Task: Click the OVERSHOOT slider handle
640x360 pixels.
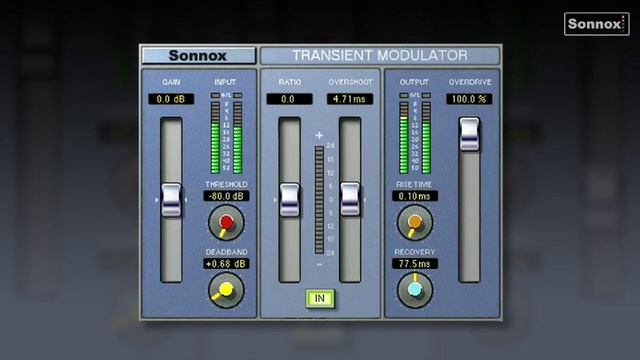Action: (x=350, y=199)
